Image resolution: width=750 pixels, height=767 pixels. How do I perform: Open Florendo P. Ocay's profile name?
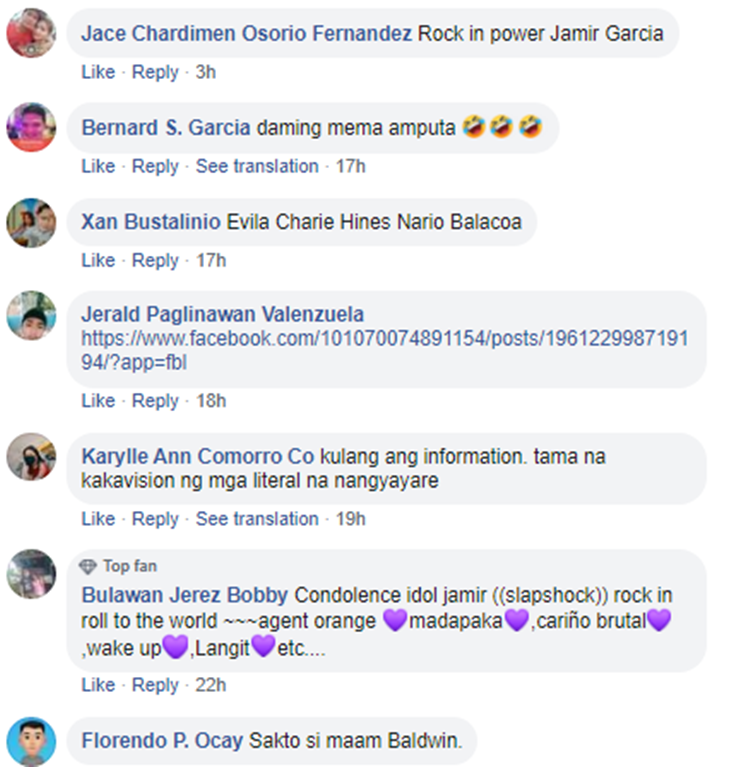[162, 741]
